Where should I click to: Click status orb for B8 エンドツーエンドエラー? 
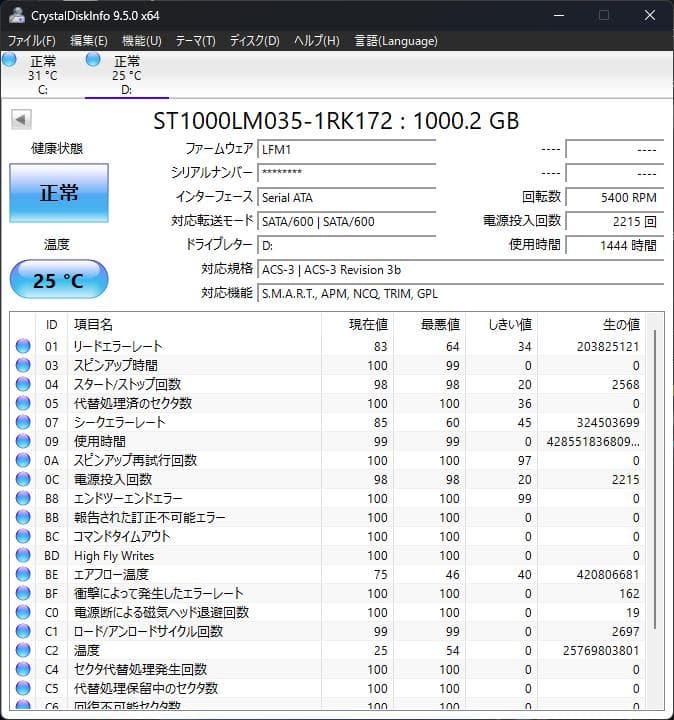click(23, 498)
